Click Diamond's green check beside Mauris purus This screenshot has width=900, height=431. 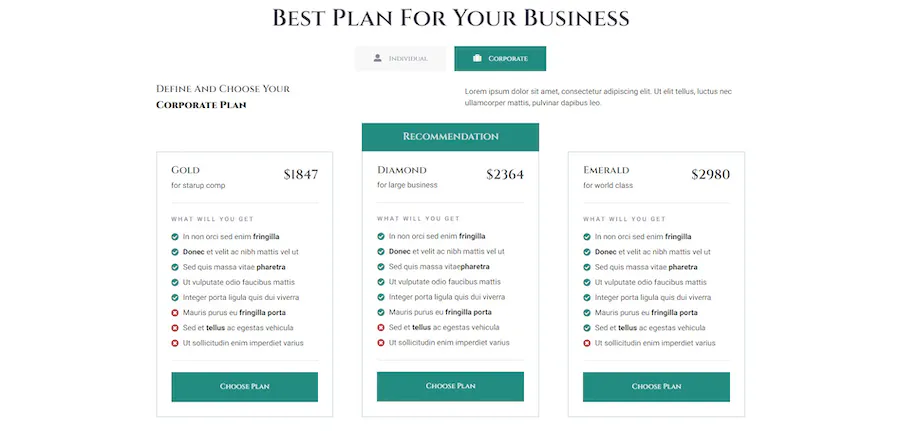tap(381, 312)
